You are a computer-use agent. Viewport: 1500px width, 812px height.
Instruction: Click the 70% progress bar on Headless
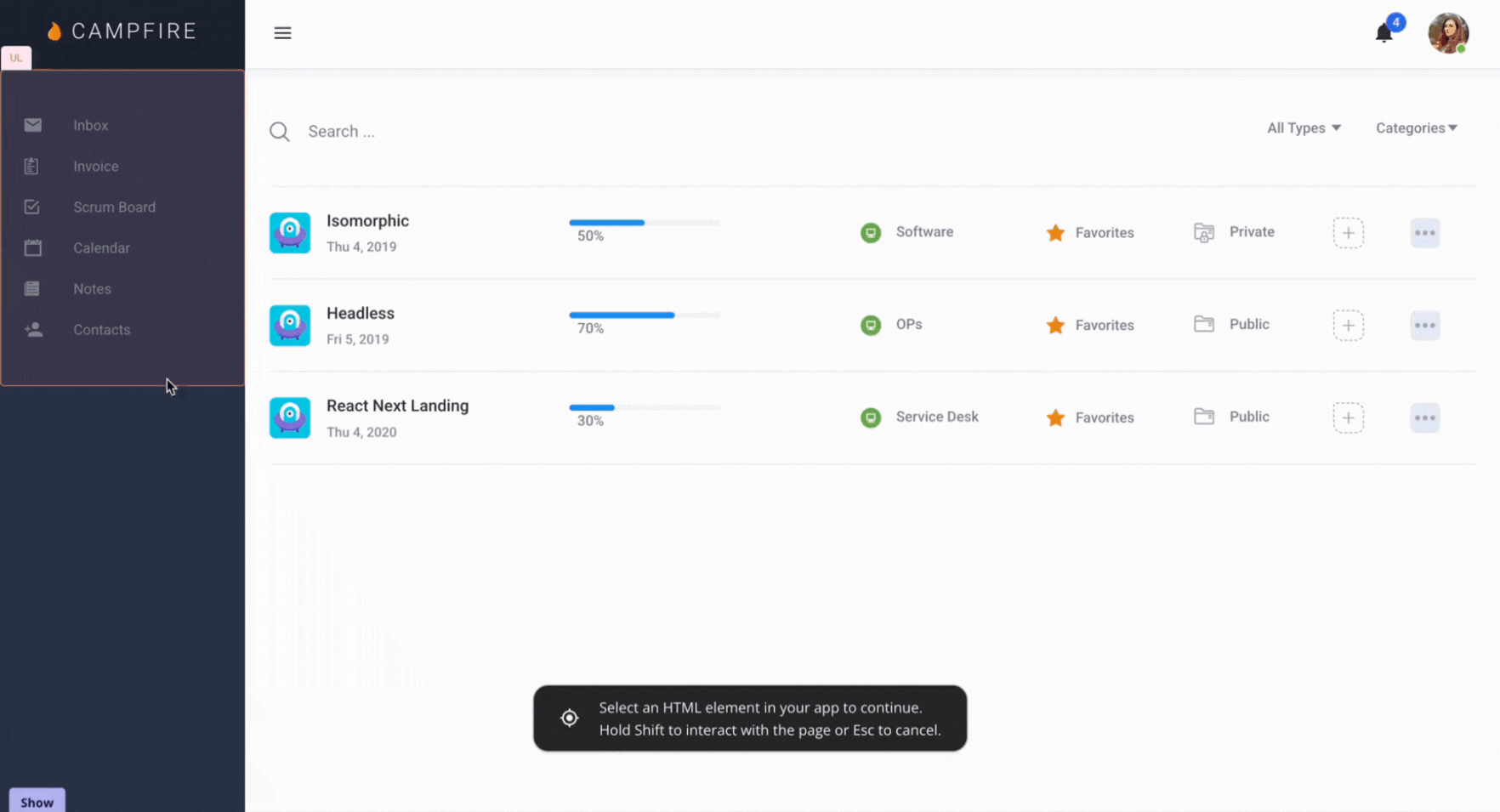click(645, 315)
